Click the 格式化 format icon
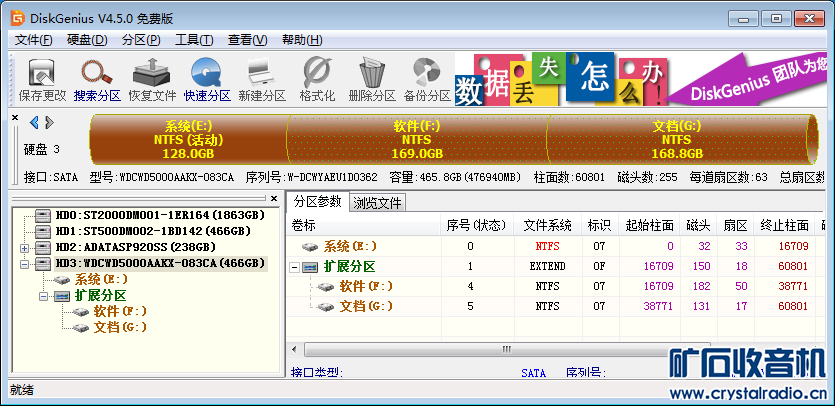The image size is (835, 406). click(x=317, y=80)
